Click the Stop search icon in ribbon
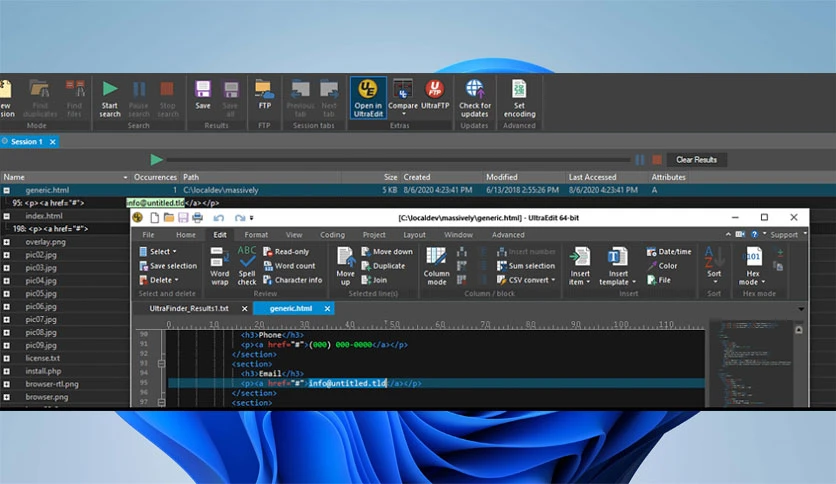Image resolution: width=836 pixels, height=484 pixels. click(167, 99)
